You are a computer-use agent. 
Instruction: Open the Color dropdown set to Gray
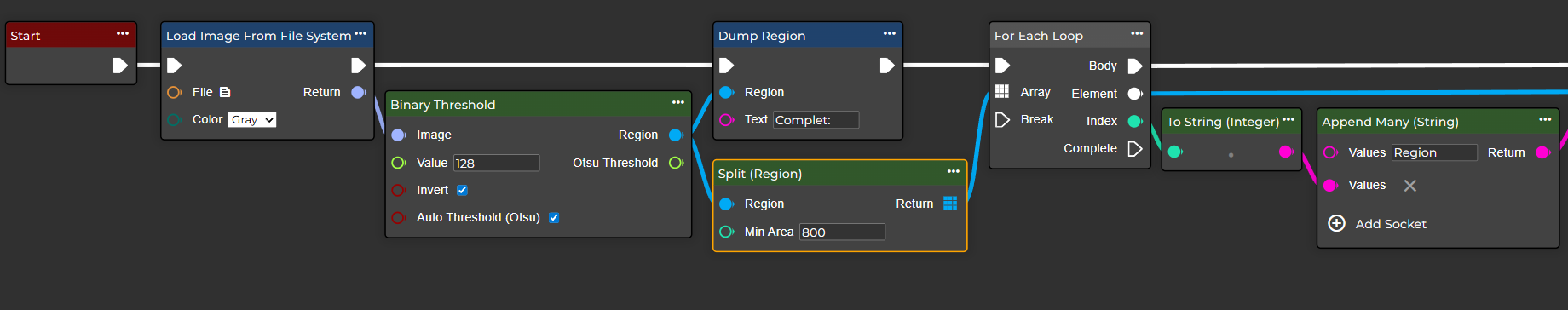(x=252, y=120)
